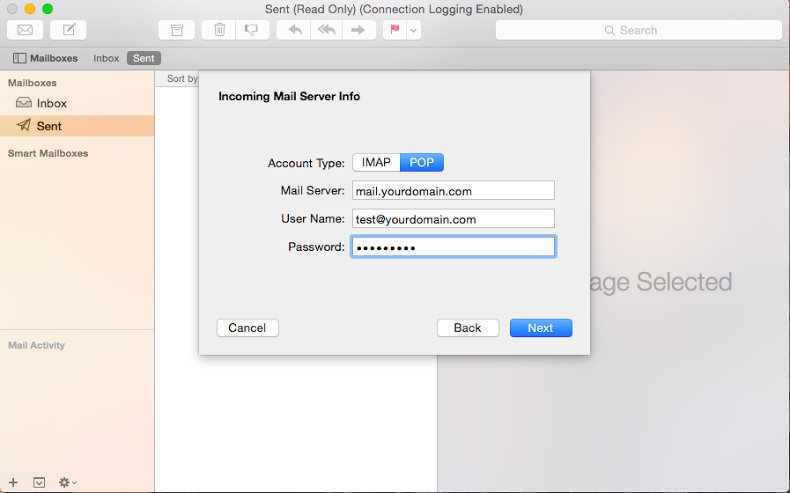Image resolution: width=790 pixels, height=493 pixels.
Task: Click the Junk thumbs-down icon
Action: pyautogui.click(x=251, y=30)
